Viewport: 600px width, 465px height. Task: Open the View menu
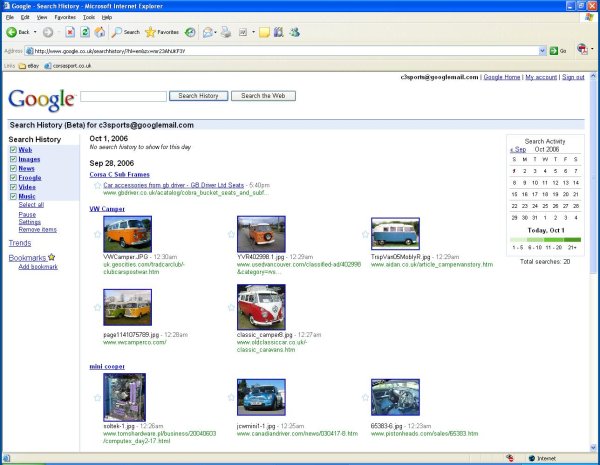[42, 17]
